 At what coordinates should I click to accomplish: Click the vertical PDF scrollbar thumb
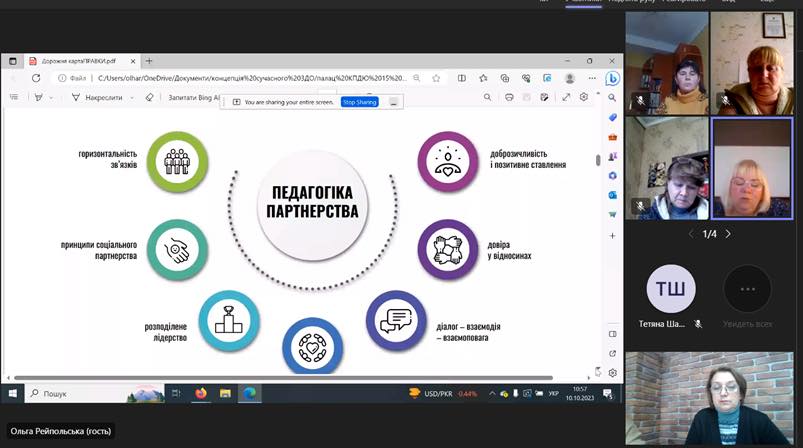tap(598, 160)
